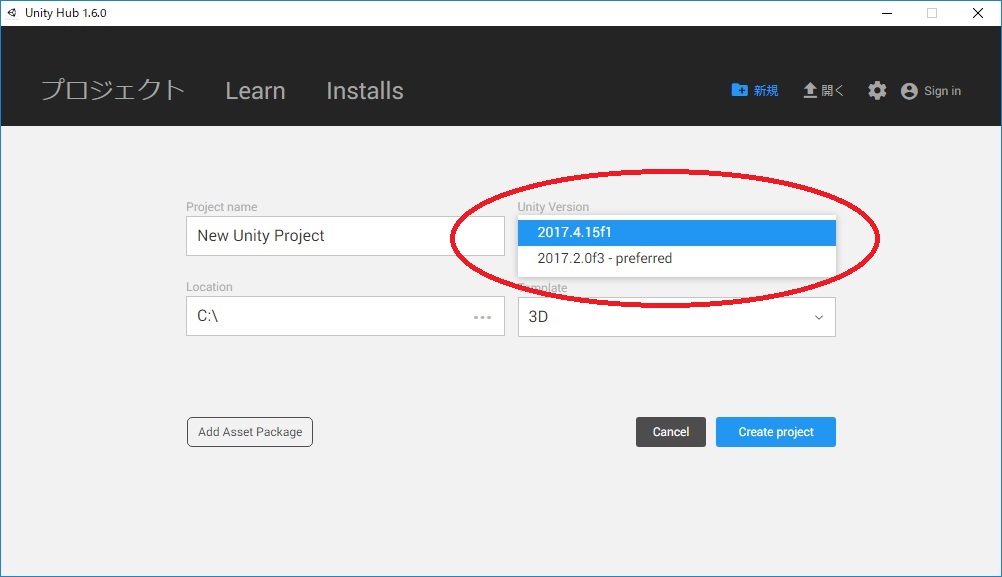Open settings via the gear icon

coord(877,91)
